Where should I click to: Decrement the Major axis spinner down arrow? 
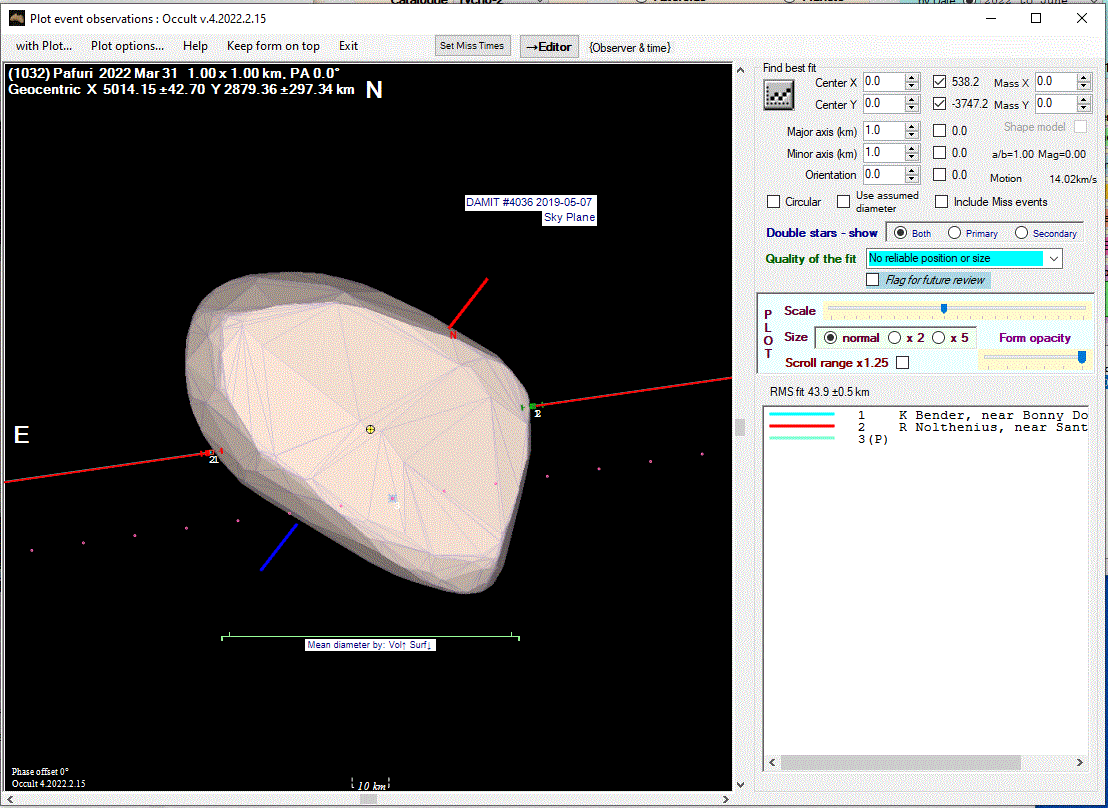(911, 135)
